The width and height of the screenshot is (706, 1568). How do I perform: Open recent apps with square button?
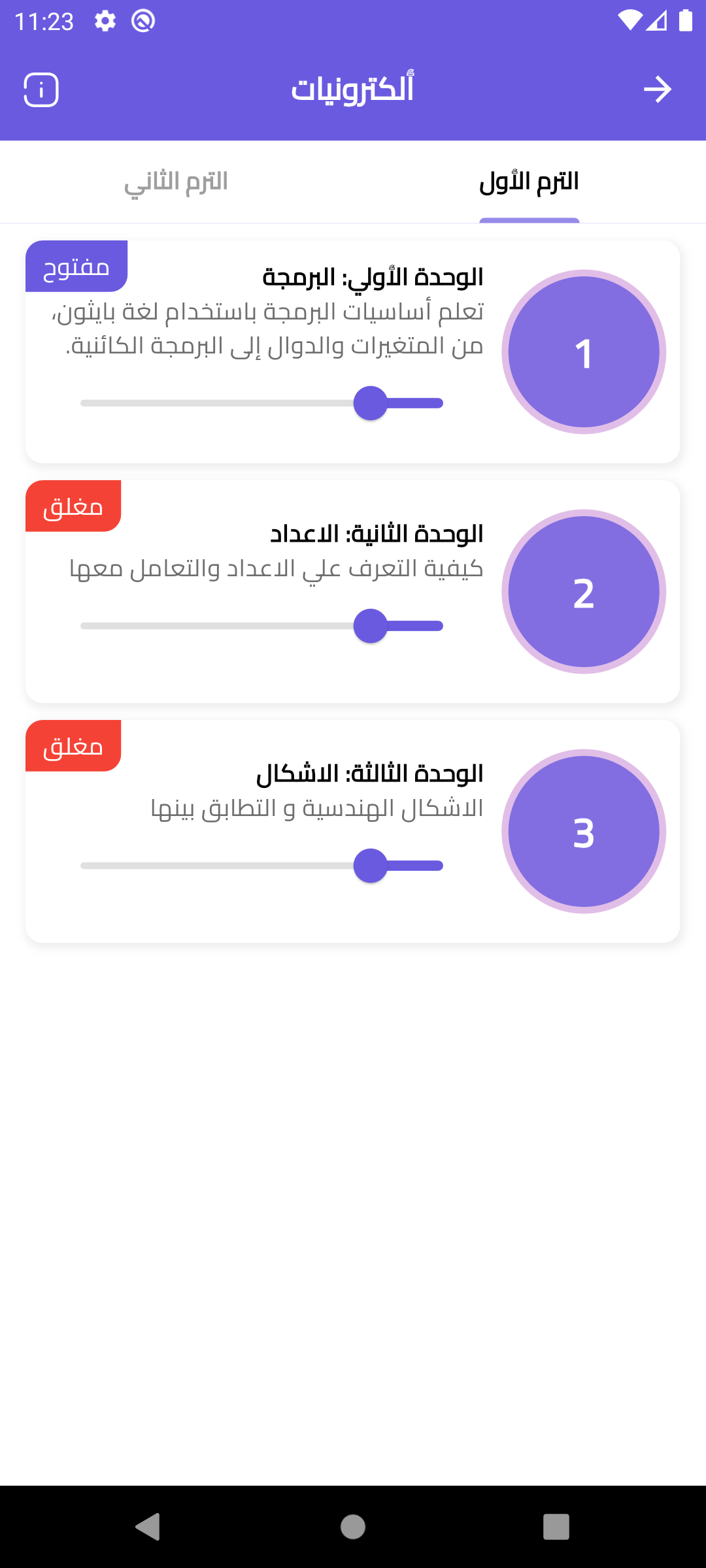click(556, 1527)
